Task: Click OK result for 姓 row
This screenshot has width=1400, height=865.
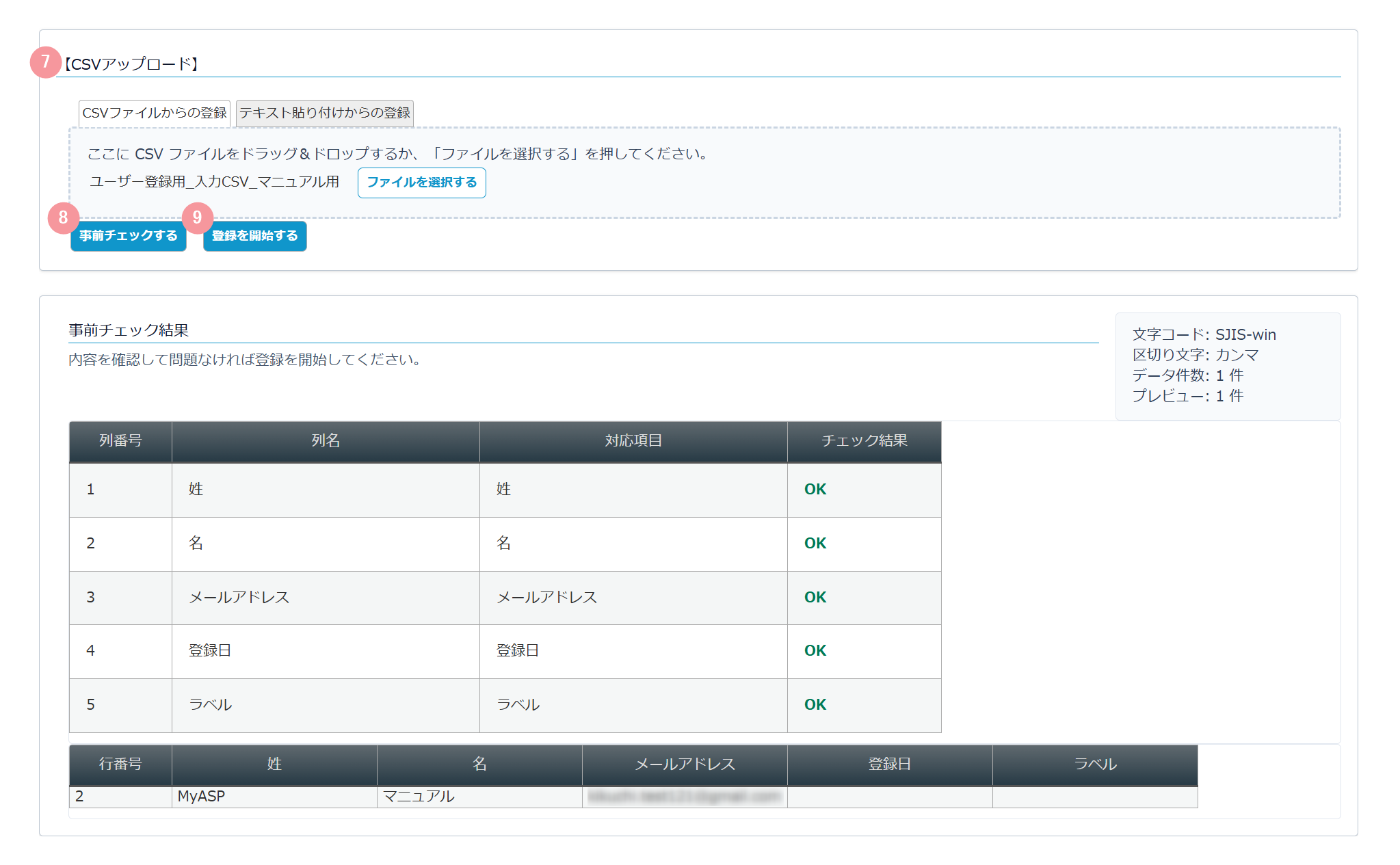Action: tap(815, 490)
